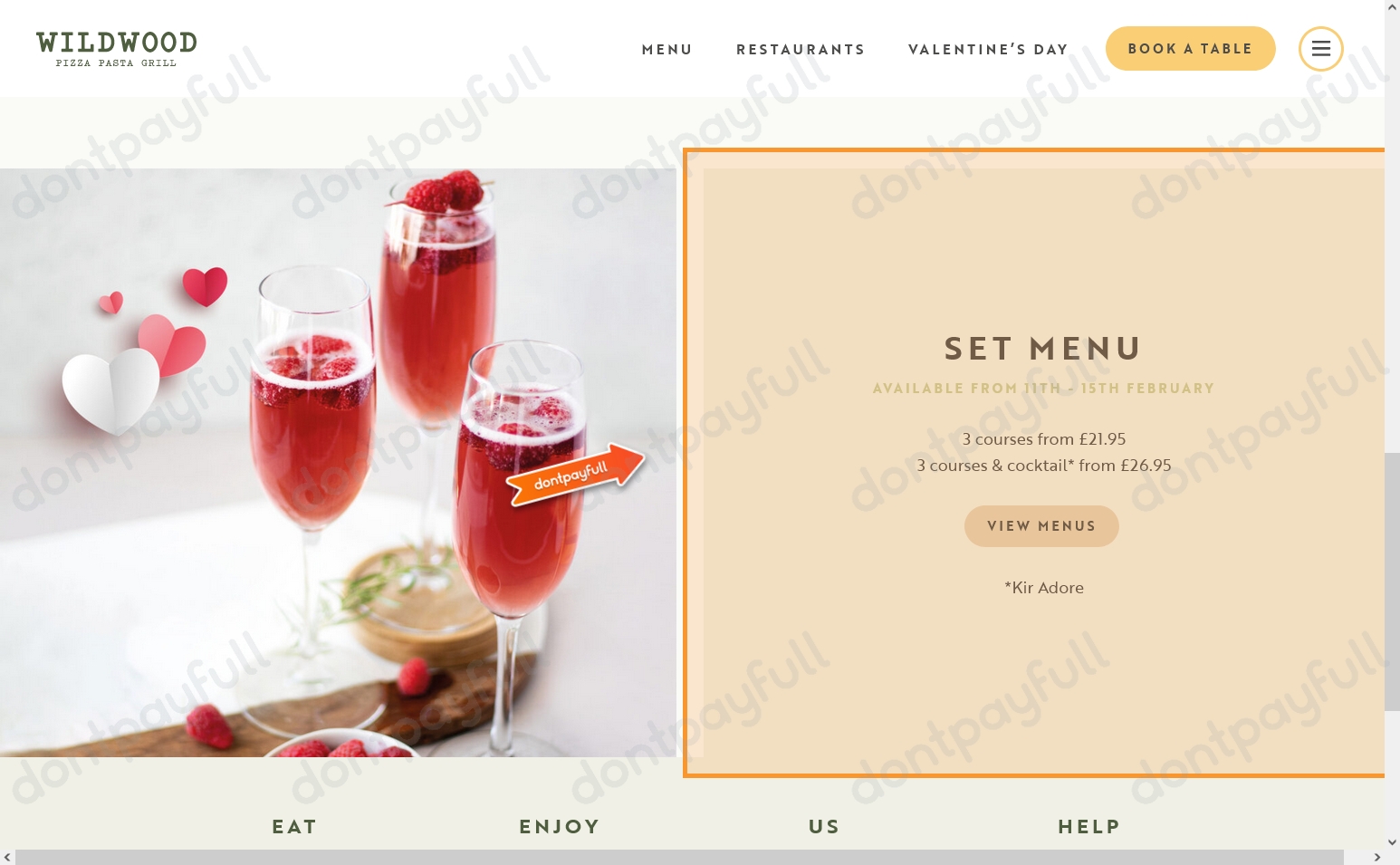Open the Menu navigation item
This screenshot has width=1400, height=865.
667,50
